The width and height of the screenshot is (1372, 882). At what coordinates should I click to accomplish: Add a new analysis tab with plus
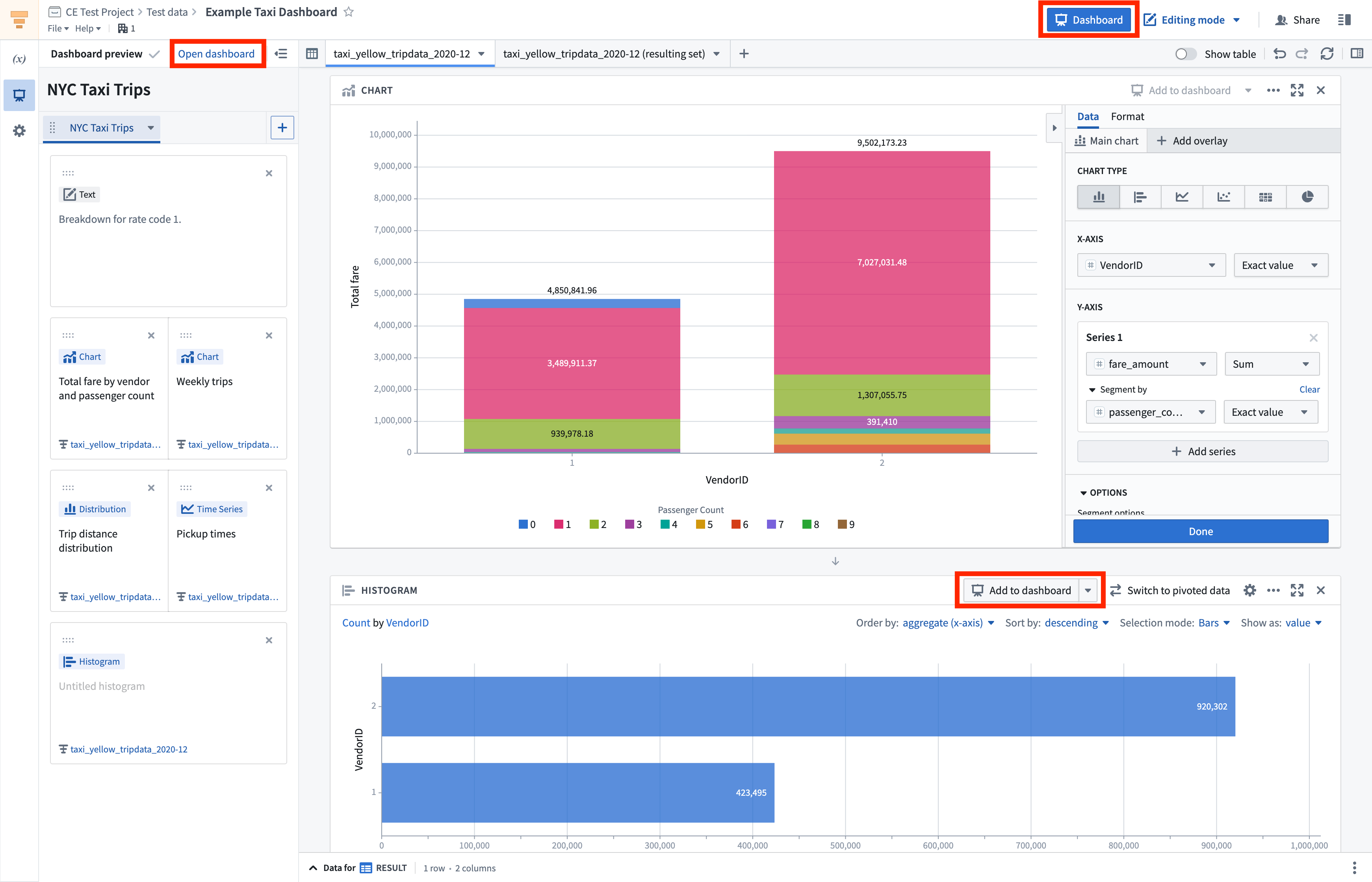[744, 54]
